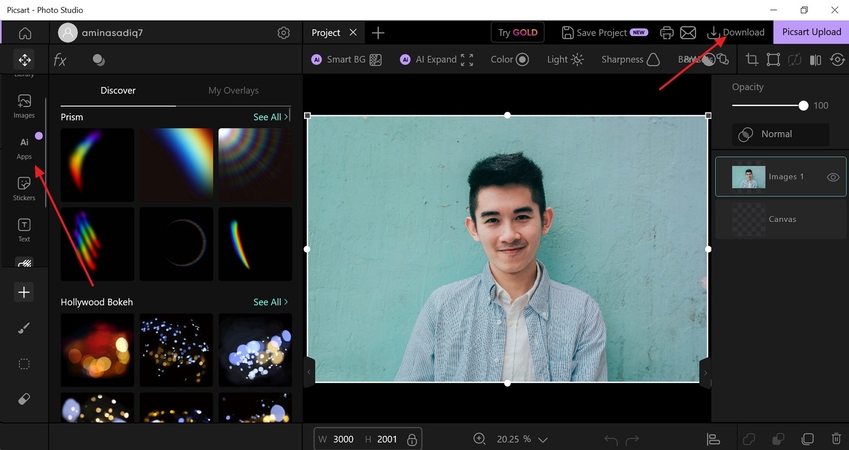
Task: Select the Project tab
Action: pos(325,32)
